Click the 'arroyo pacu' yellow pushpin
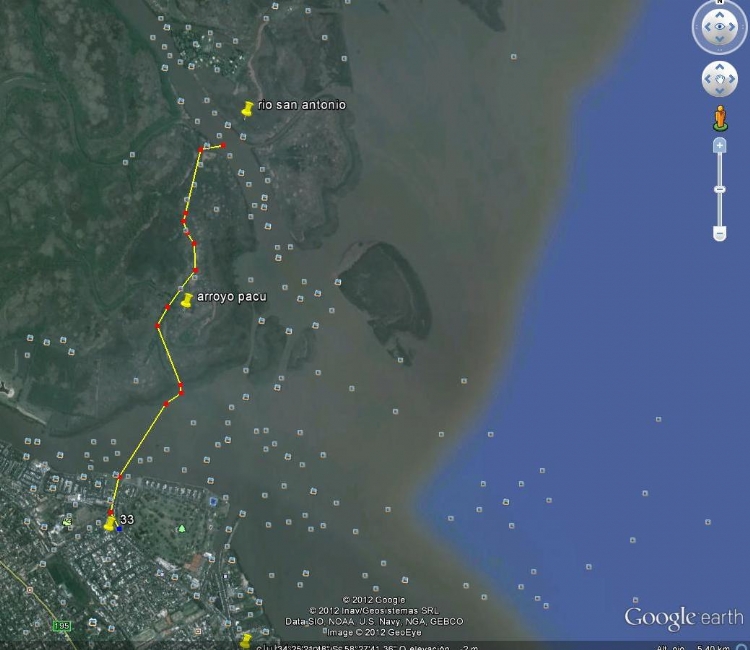Screen dimensions: 750x650 187,300
